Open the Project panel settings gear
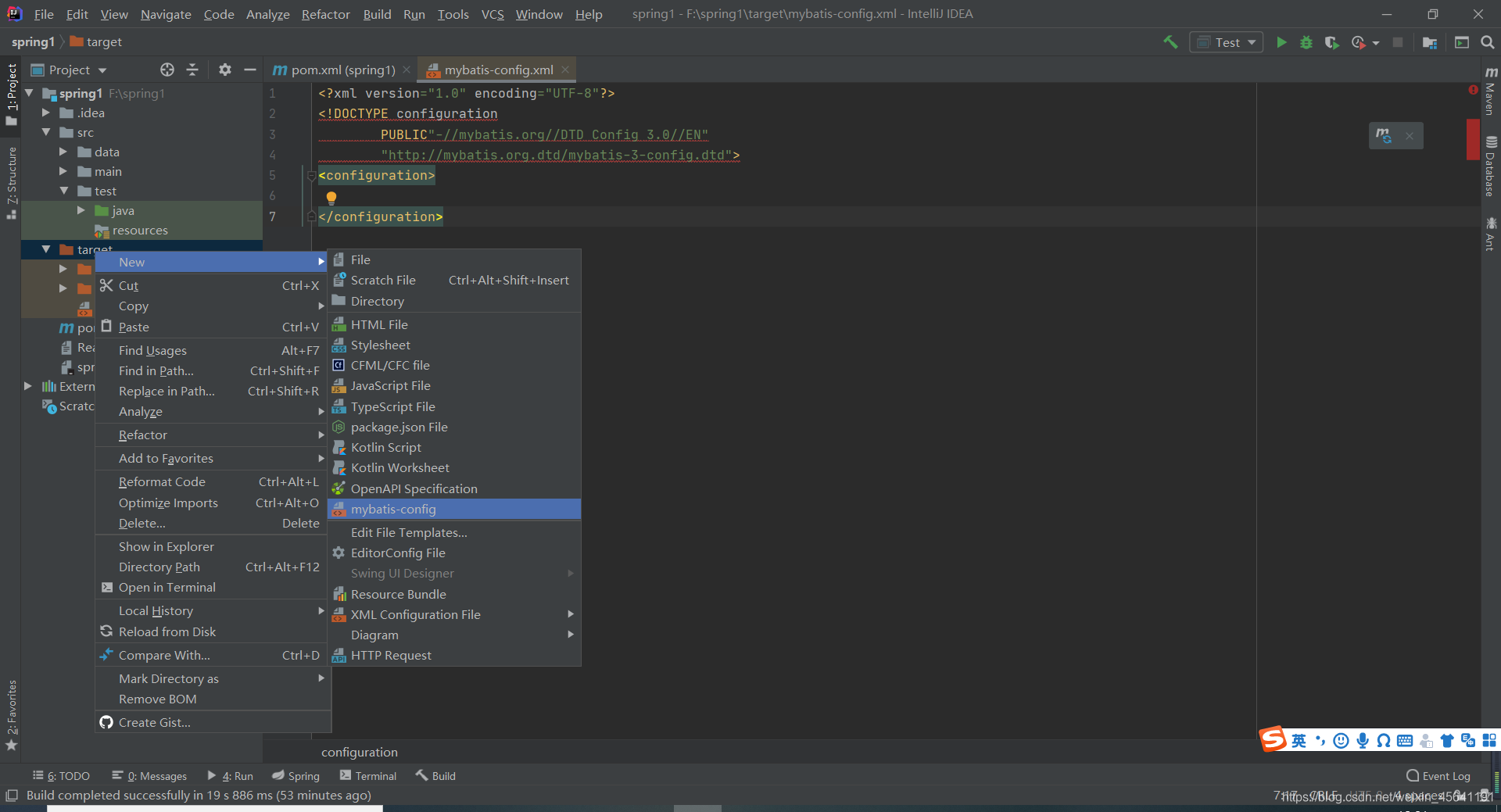This screenshot has width=1501, height=812. click(225, 70)
